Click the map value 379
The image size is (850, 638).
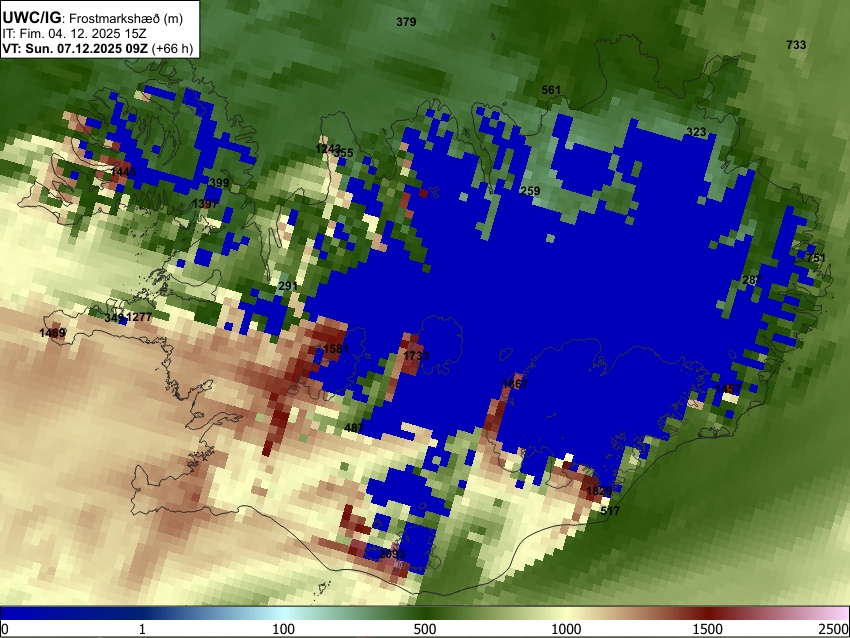tap(406, 22)
